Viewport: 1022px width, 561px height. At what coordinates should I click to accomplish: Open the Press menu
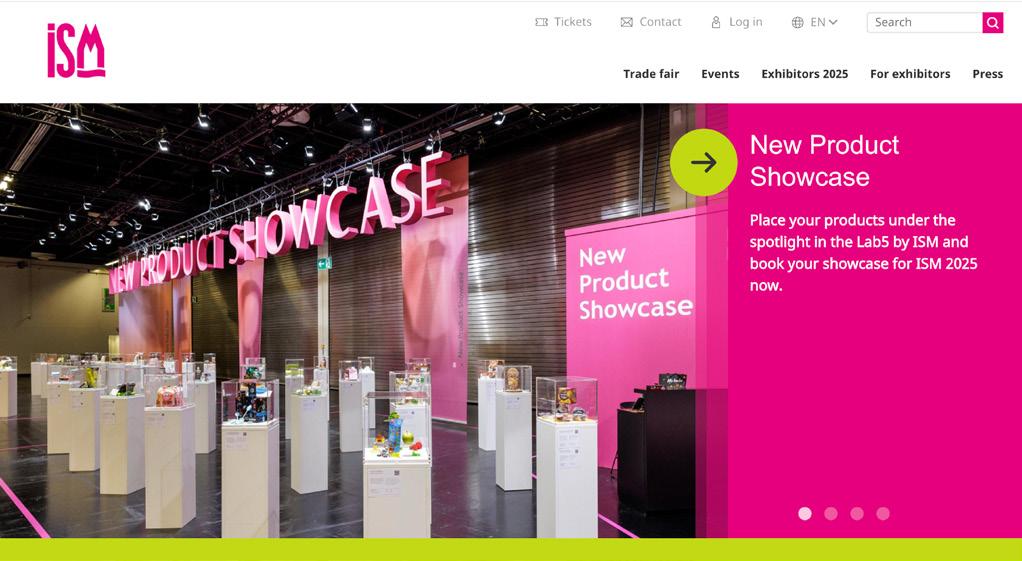click(987, 74)
